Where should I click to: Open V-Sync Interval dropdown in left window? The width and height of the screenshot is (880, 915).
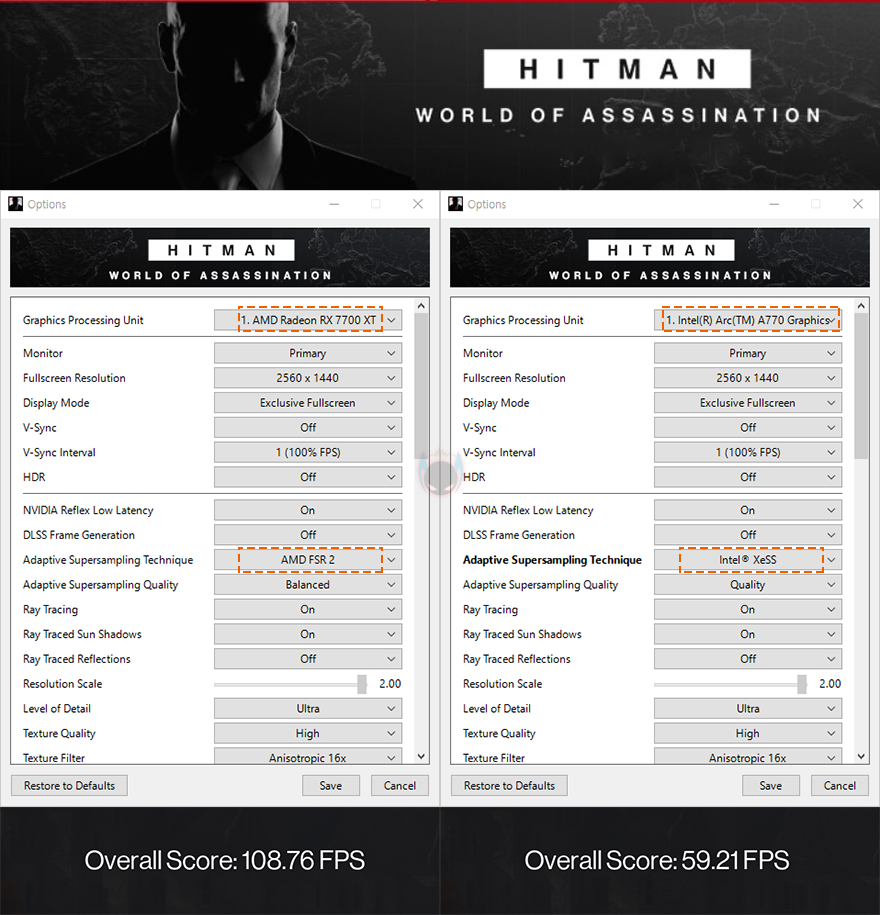click(x=308, y=452)
